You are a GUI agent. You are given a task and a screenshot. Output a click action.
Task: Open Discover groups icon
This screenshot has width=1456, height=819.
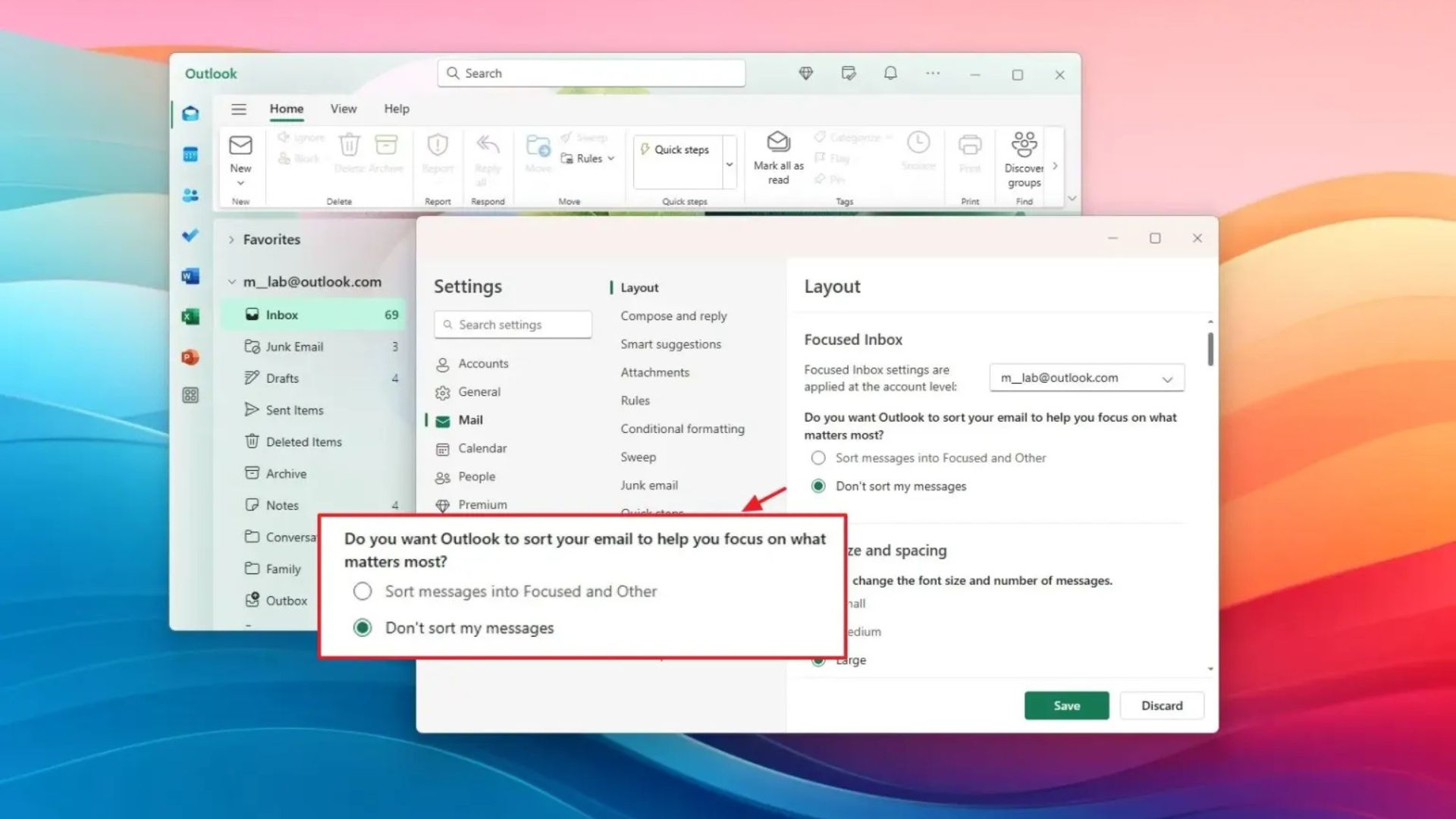tap(1024, 144)
